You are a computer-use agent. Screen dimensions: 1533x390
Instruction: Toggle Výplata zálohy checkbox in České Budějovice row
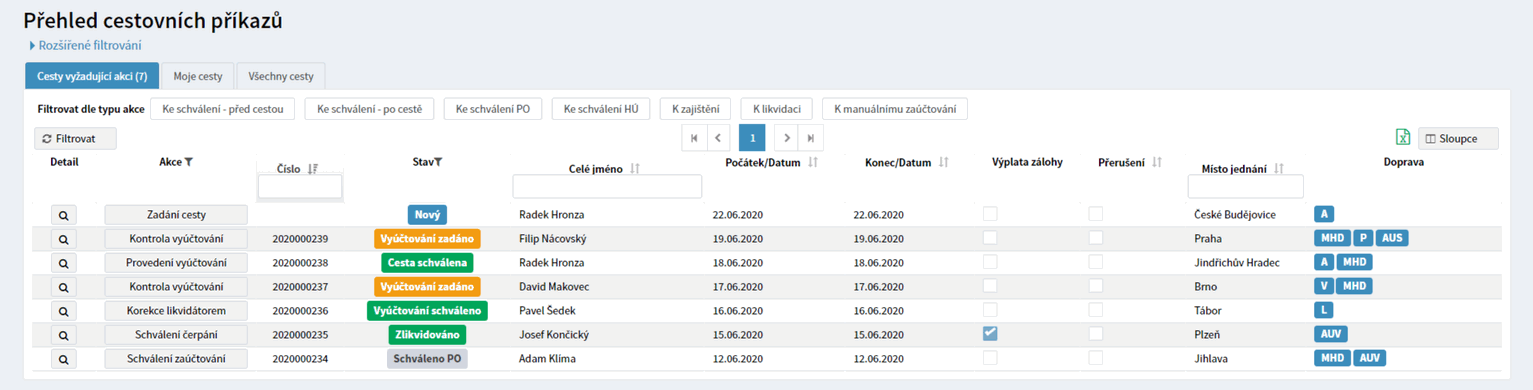click(x=990, y=214)
